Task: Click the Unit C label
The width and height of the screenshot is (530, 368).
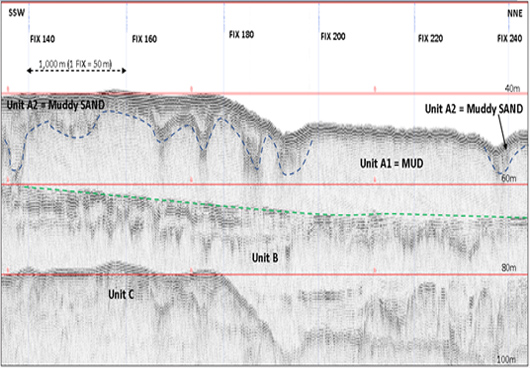Action: (x=121, y=294)
